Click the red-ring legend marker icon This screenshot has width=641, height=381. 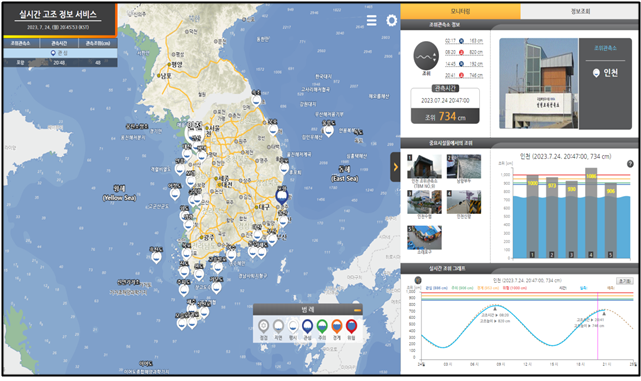351,327
